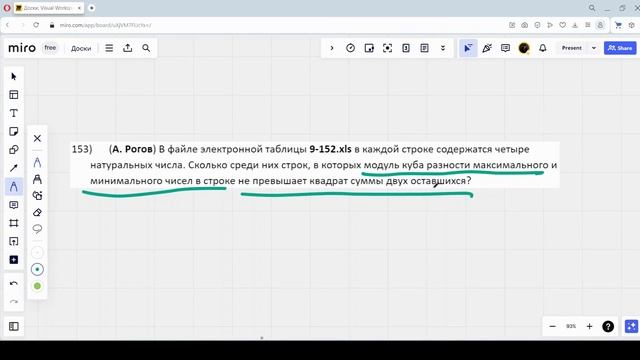Close the Miro browser tab

click(x=79, y=8)
